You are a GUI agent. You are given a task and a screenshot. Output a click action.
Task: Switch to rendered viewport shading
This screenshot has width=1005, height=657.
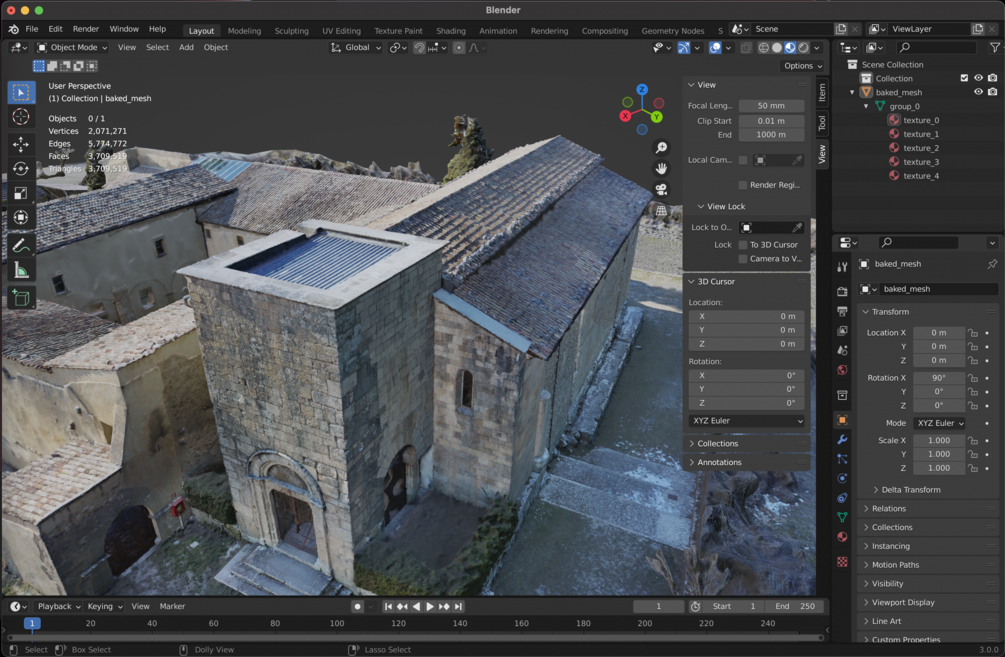(803, 48)
